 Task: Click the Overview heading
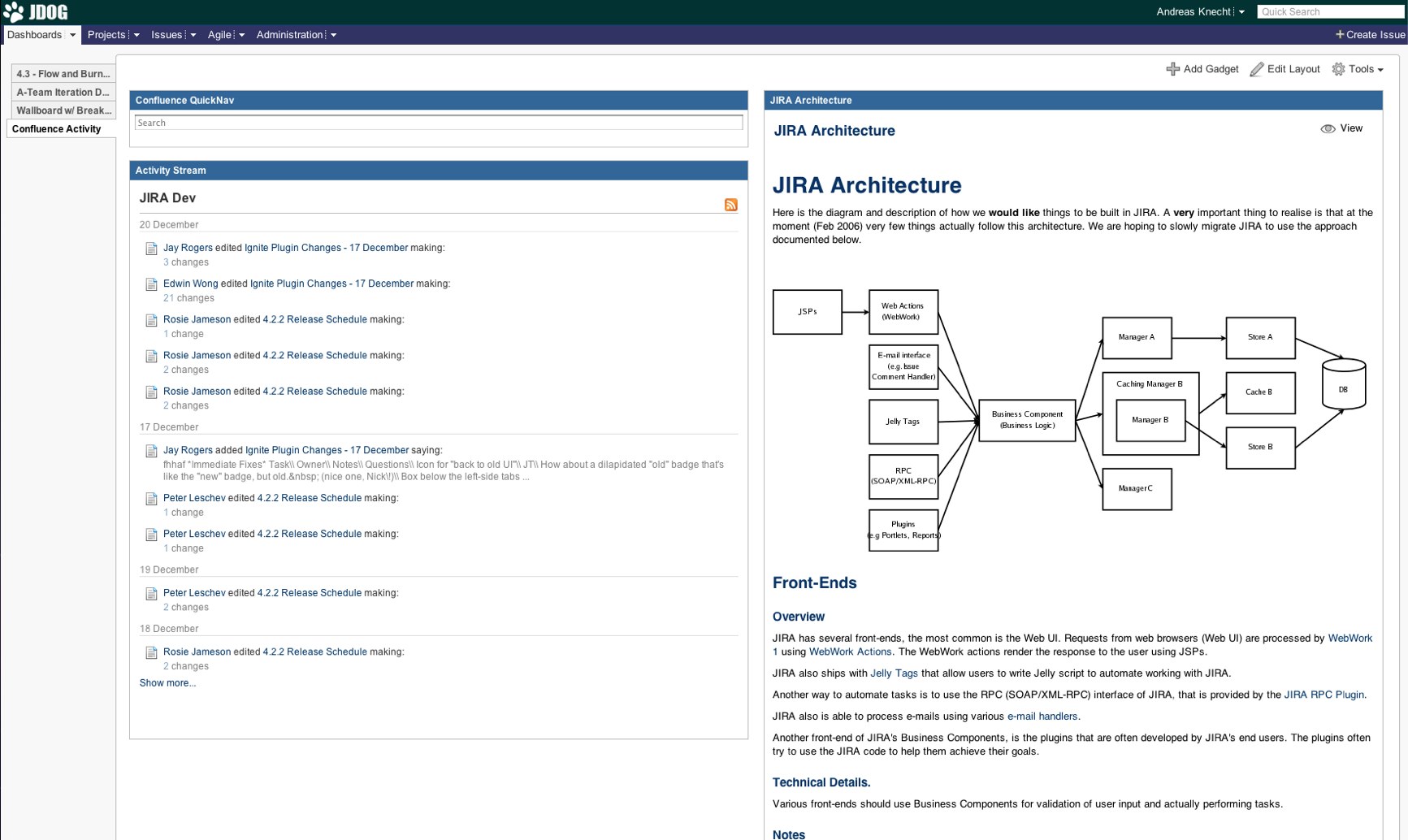[799, 617]
